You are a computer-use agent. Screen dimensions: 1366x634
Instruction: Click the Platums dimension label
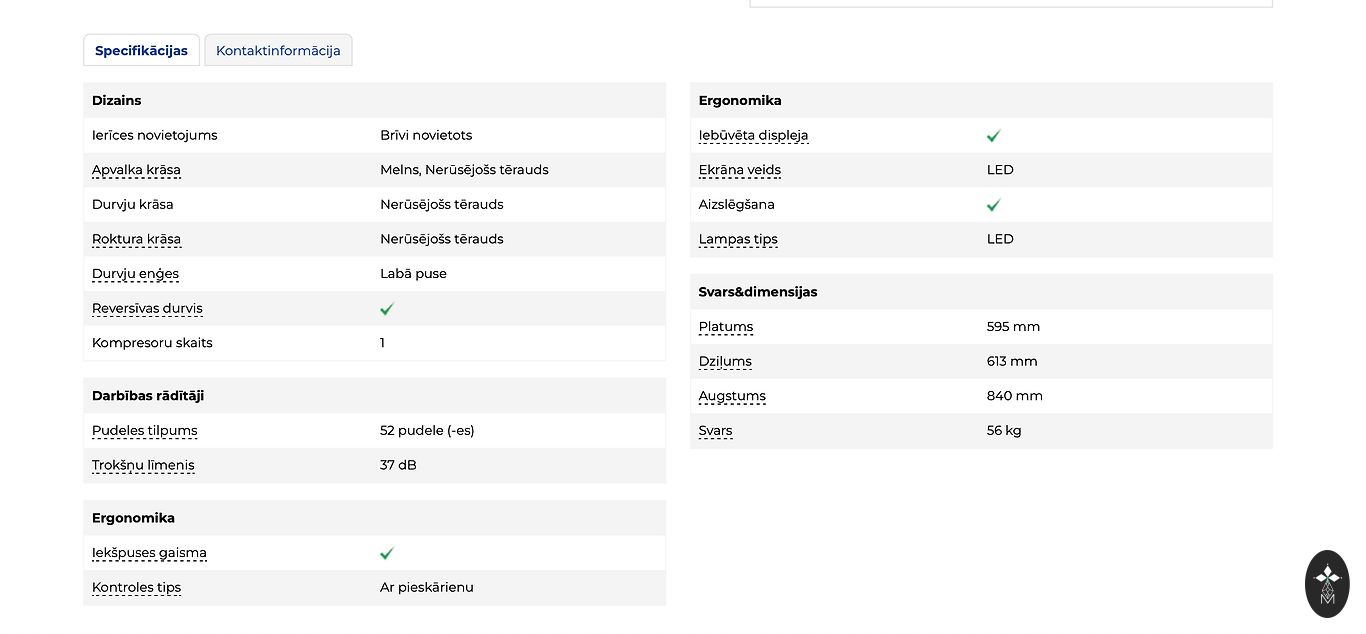coord(725,327)
